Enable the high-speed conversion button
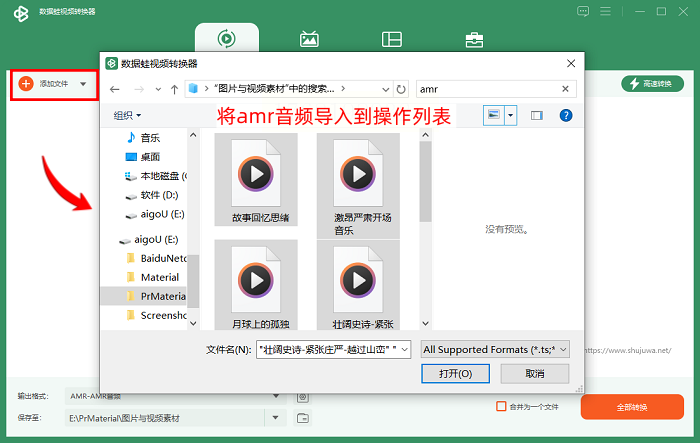The image size is (700, 443). (x=652, y=84)
